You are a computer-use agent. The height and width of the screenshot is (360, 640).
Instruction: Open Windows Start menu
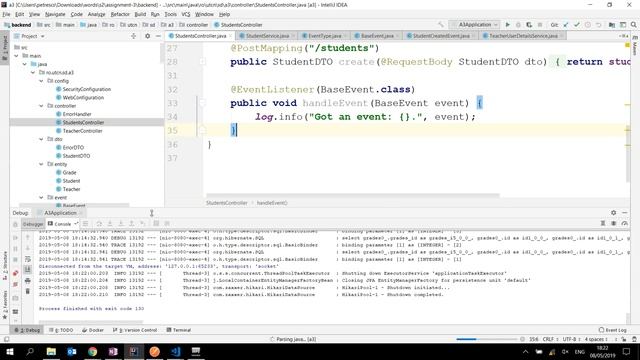9,351
